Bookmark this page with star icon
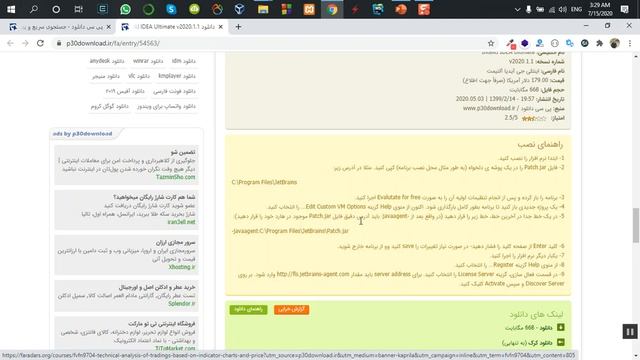The height and width of the screenshot is (360, 640). pyautogui.click(x=491, y=43)
